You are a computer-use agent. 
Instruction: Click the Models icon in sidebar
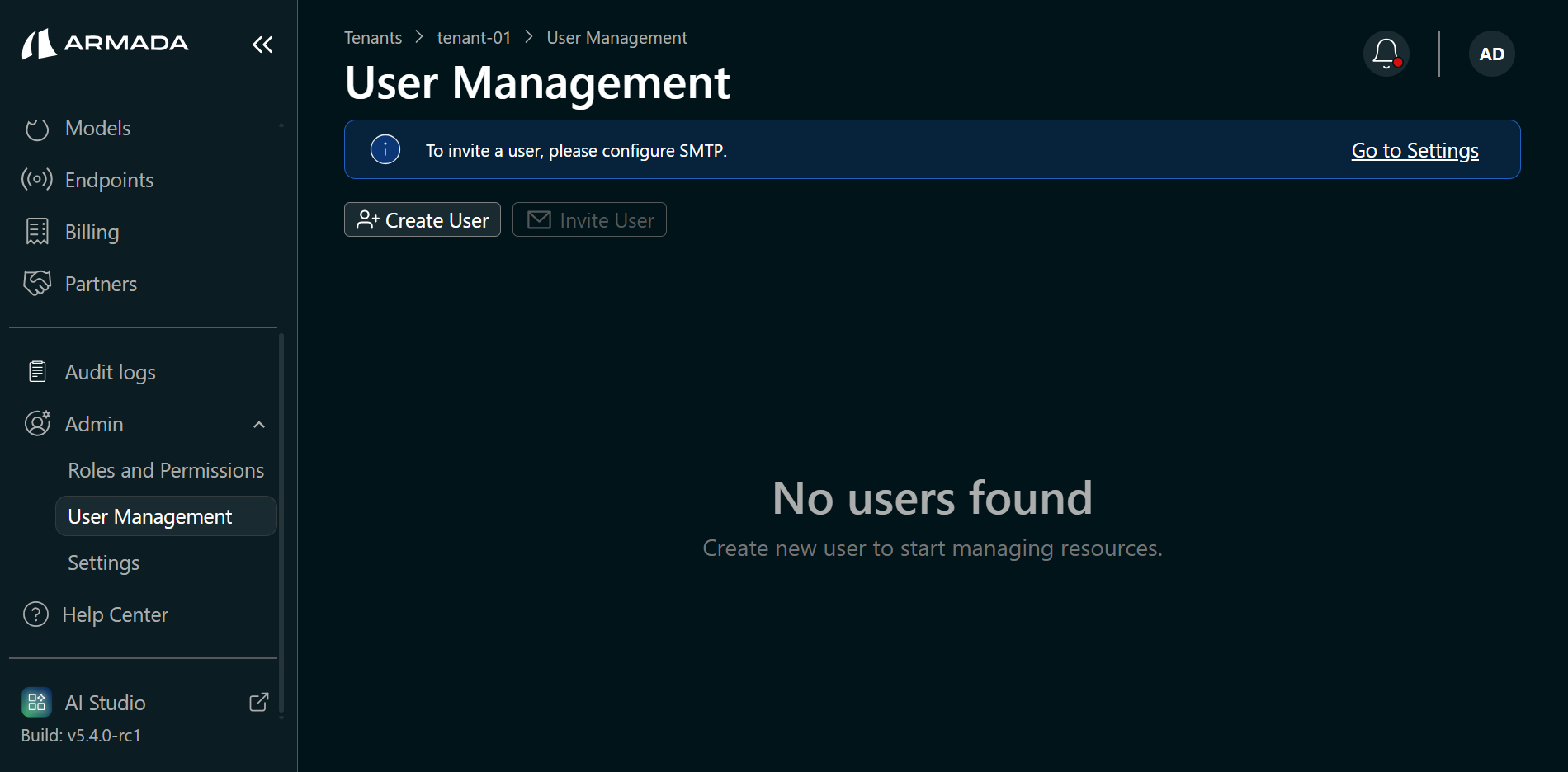pyautogui.click(x=37, y=129)
